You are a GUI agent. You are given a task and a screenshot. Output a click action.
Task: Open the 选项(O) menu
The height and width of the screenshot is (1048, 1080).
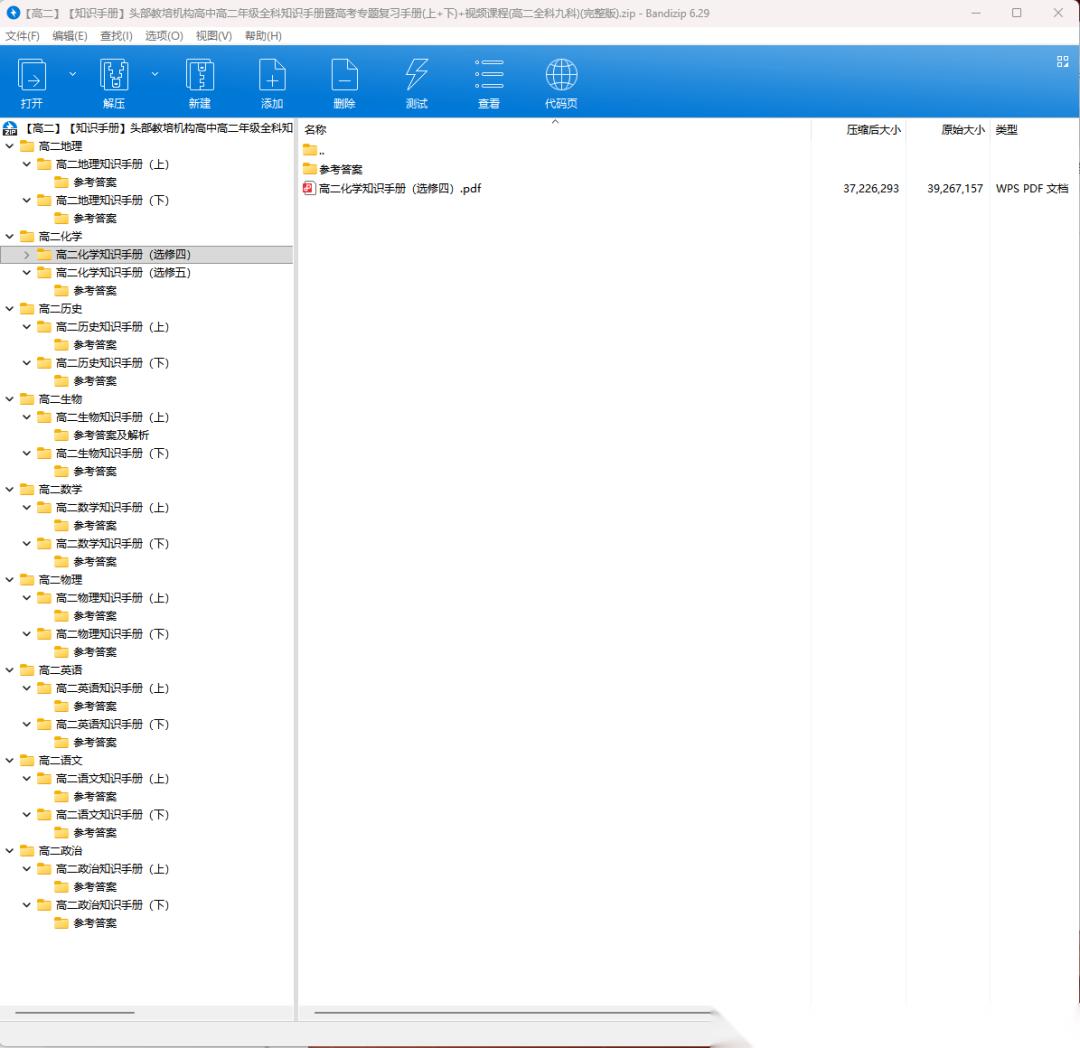(164, 36)
